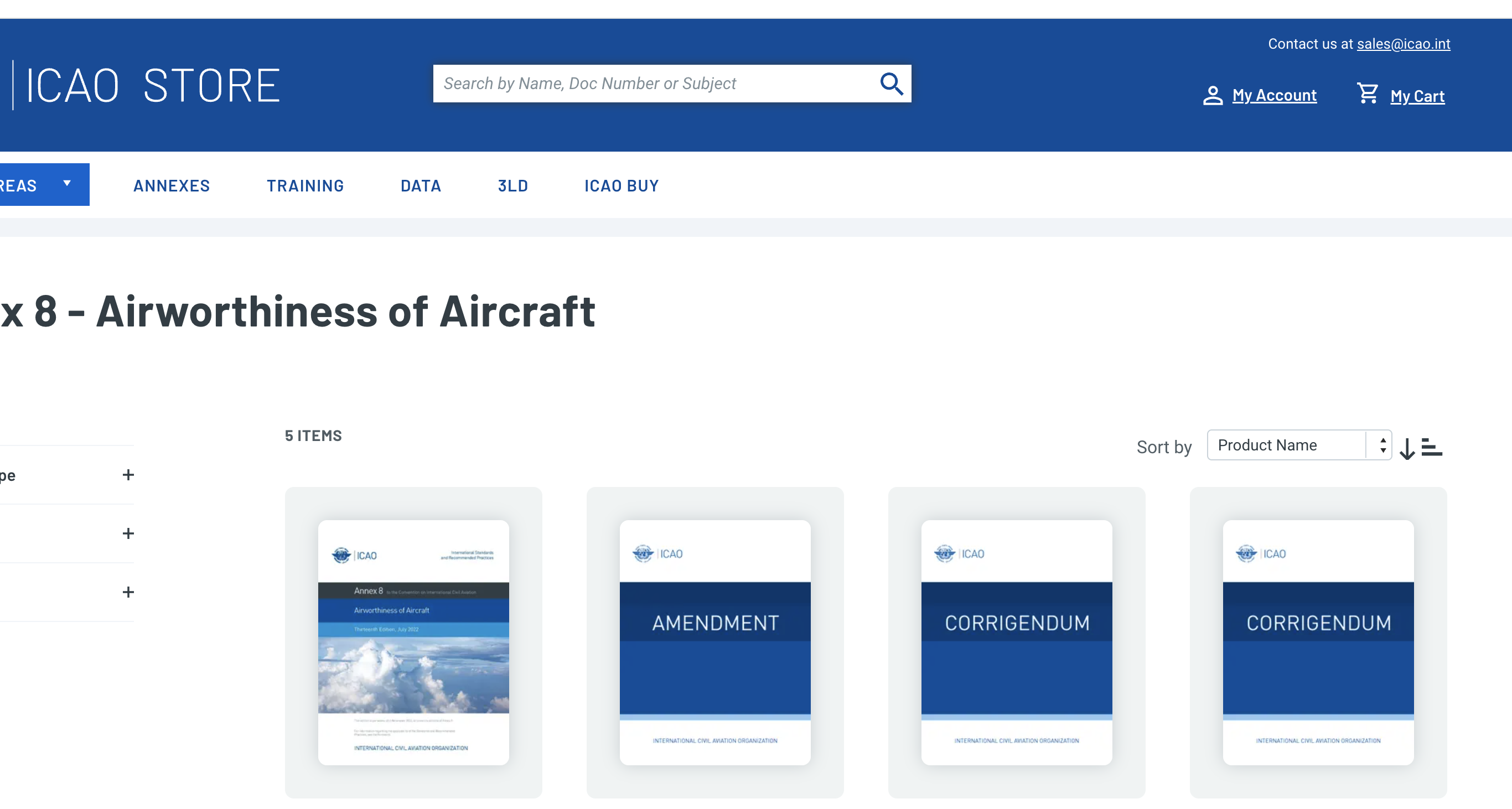
Task: Click the shopping cart icon
Action: [x=1368, y=94]
